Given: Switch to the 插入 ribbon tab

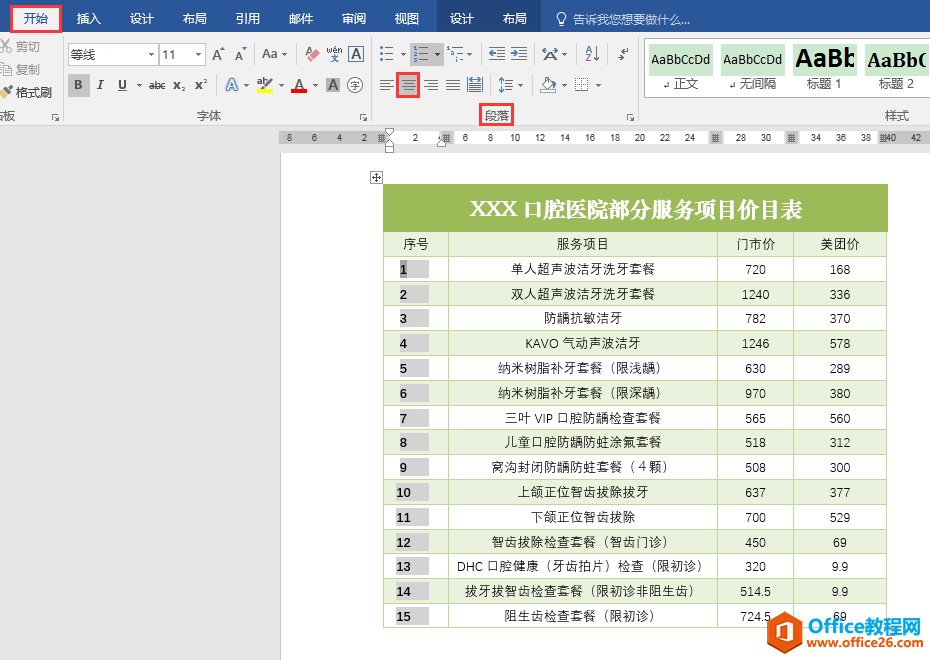Looking at the screenshot, I should (x=88, y=19).
